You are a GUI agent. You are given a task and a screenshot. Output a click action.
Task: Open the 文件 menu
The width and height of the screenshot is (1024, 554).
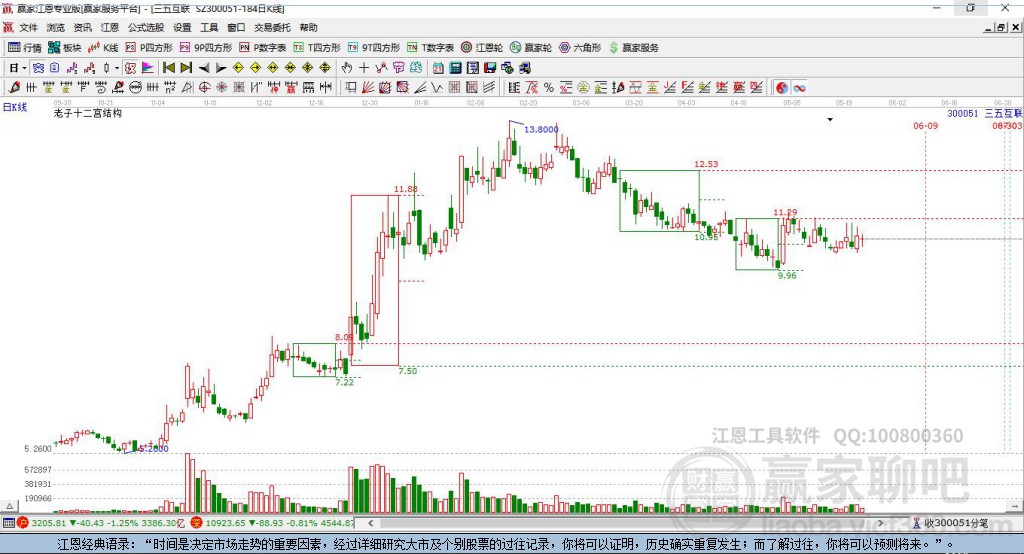[x=28, y=27]
